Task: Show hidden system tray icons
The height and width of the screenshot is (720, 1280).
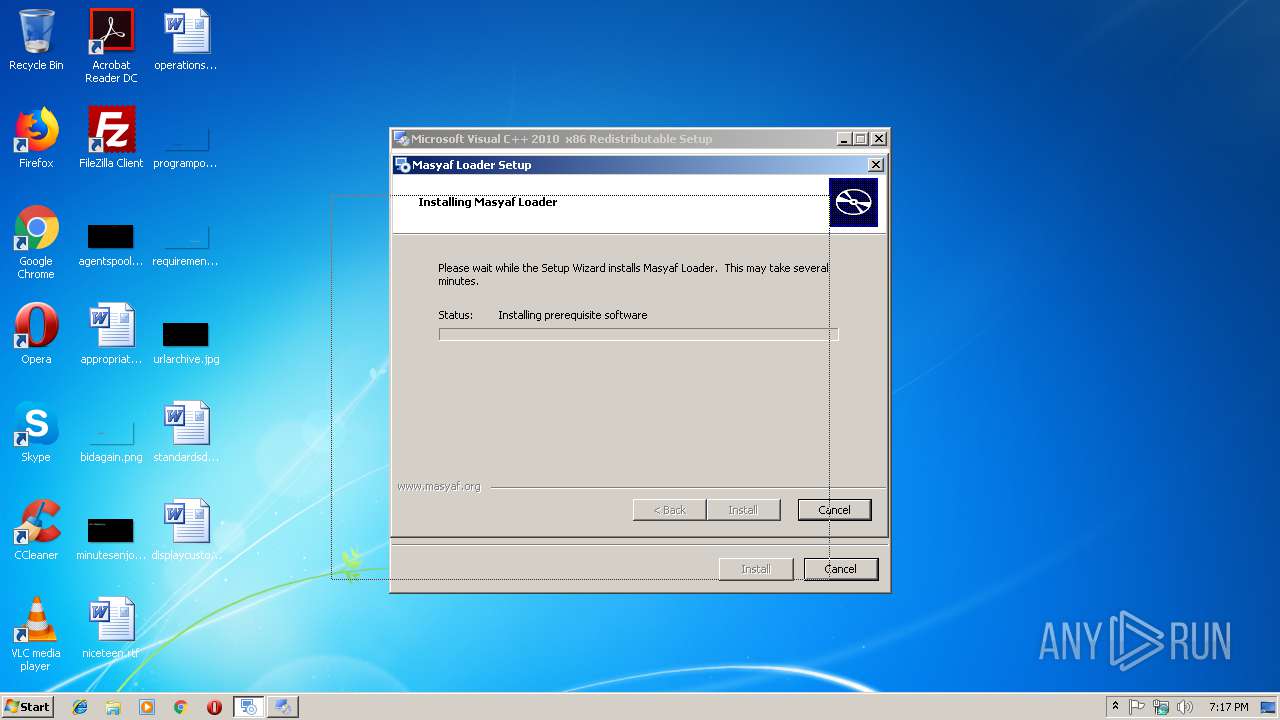Action: tap(1115, 706)
